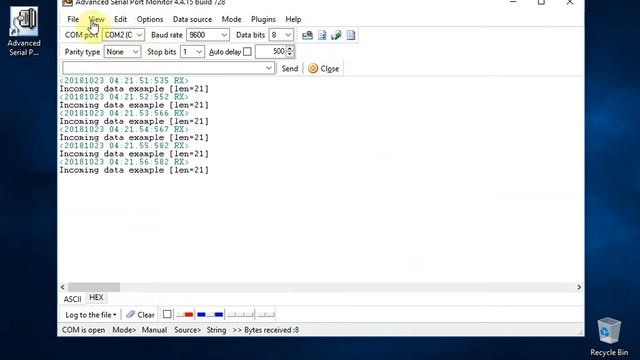Click the log line timestamped 04:21.51:535 RX
The width and height of the screenshot is (640, 360).
tap(124, 81)
